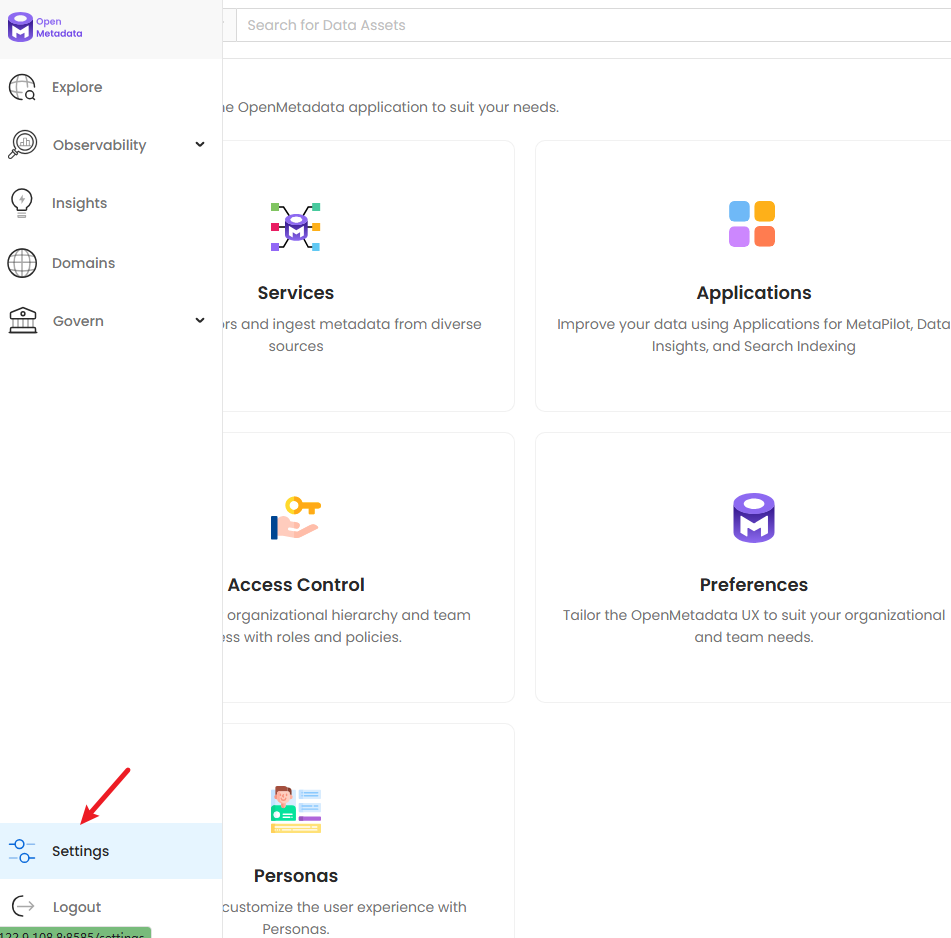
Task: Open the Applications settings heading
Action: click(x=754, y=293)
